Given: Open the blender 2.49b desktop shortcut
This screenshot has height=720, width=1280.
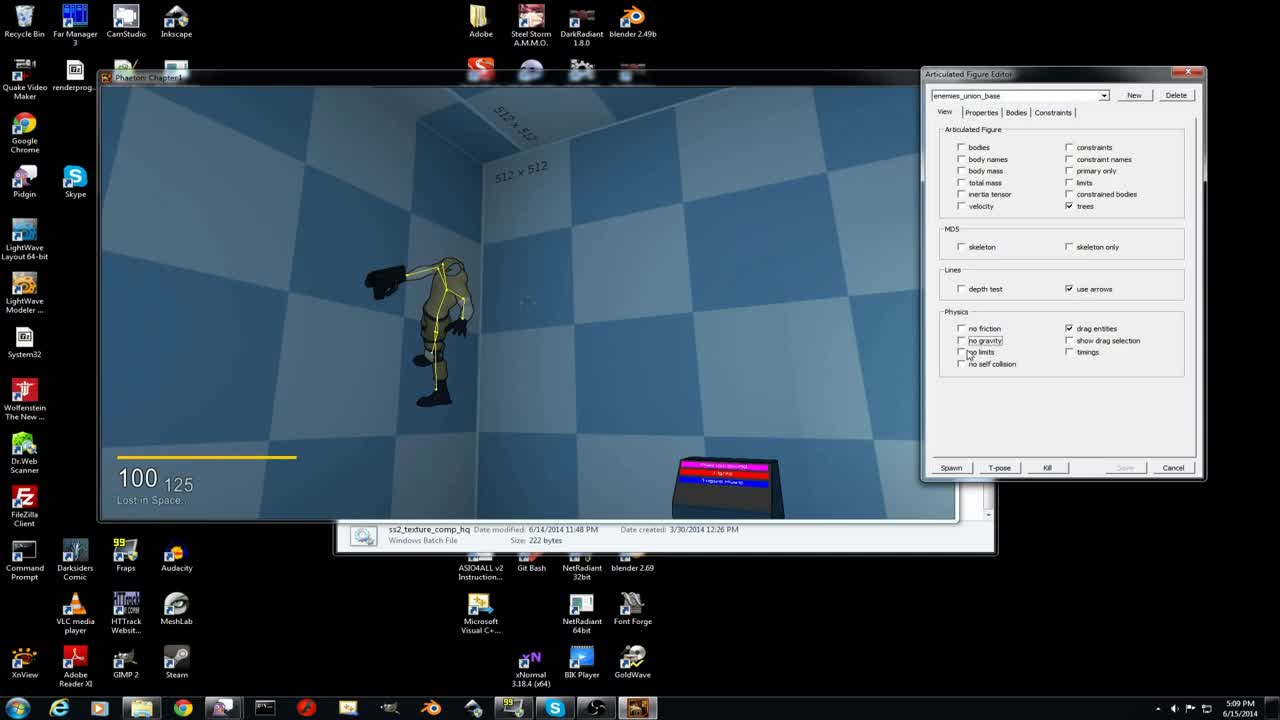Looking at the screenshot, I should (632, 22).
